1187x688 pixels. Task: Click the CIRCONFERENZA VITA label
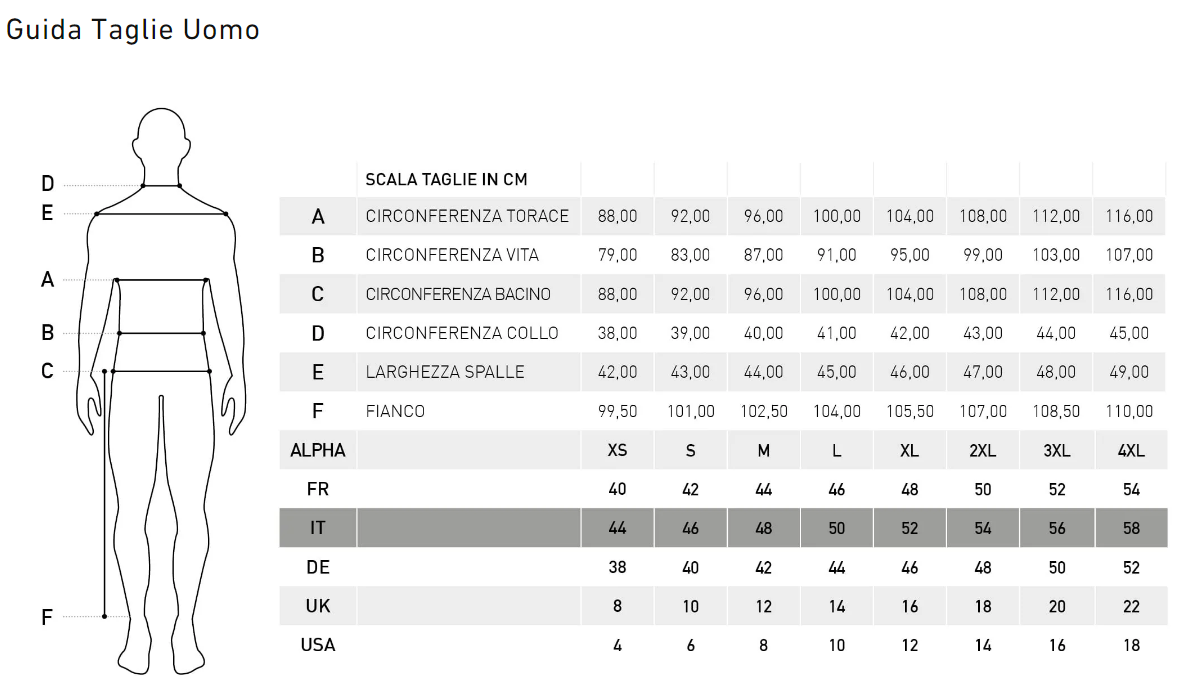(452, 255)
